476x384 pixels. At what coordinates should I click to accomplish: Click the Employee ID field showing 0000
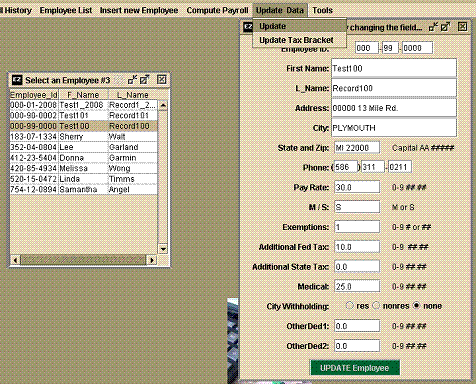click(x=417, y=48)
